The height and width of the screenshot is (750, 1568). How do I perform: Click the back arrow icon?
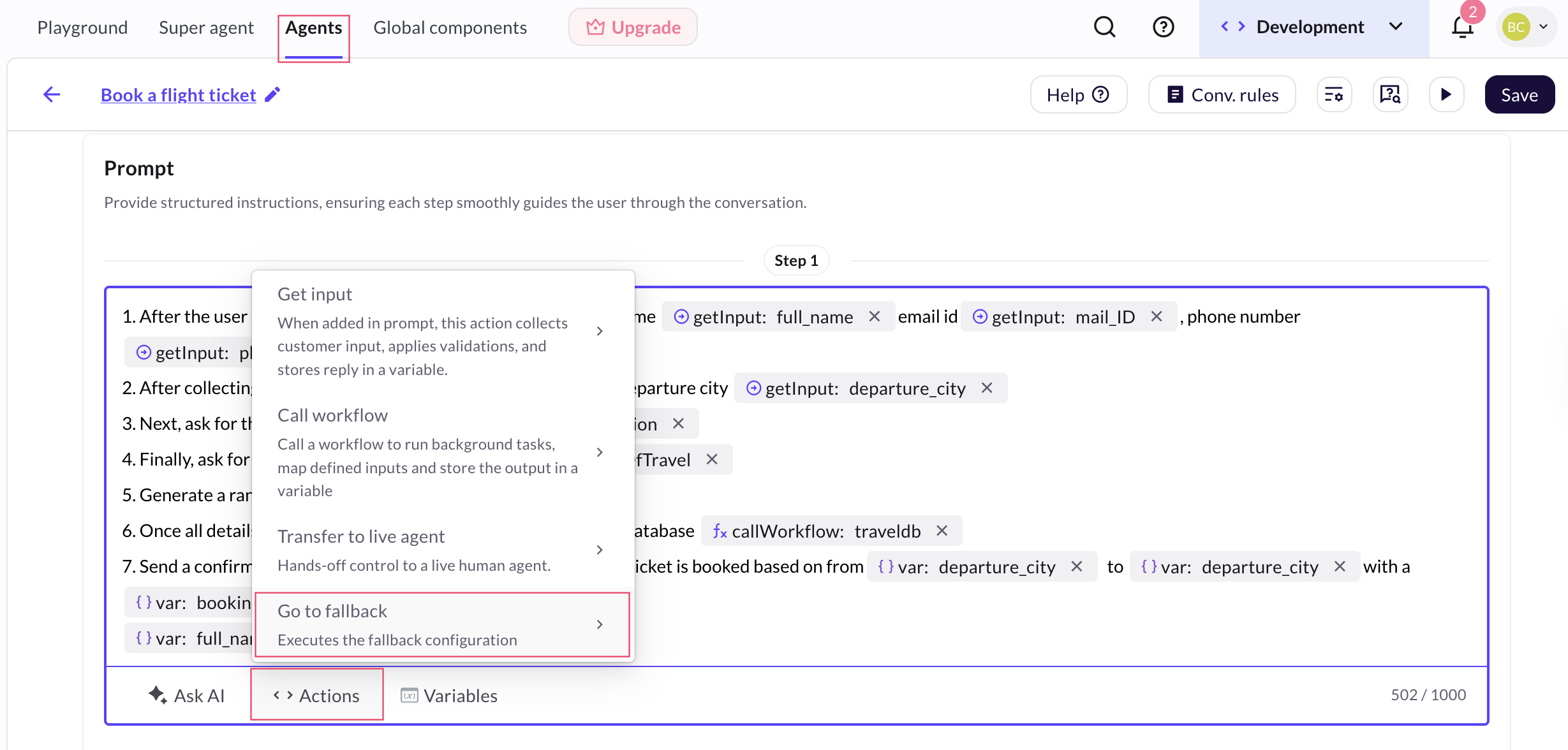coord(52,94)
